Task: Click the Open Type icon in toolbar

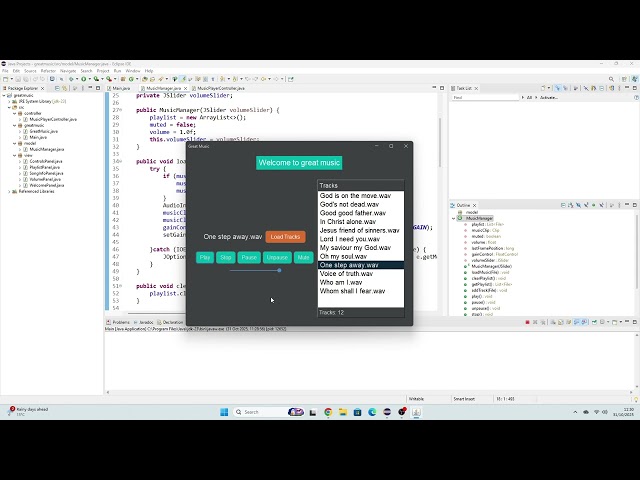Action: (144, 79)
